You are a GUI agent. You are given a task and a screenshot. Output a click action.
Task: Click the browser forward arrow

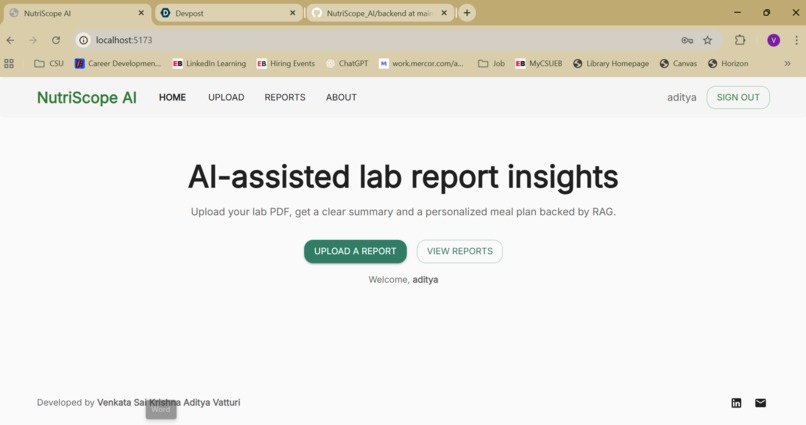coord(33,40)
